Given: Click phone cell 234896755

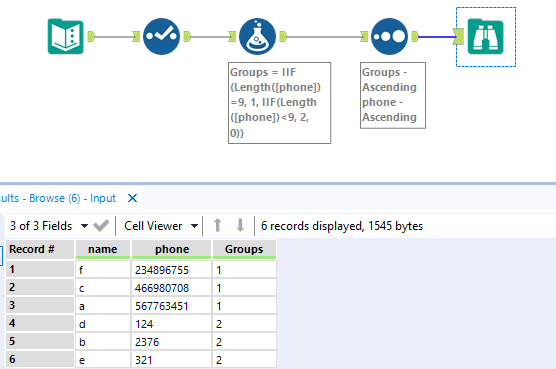Looking at the screenshot, I should pyautogui.click(x=172, y=269).
